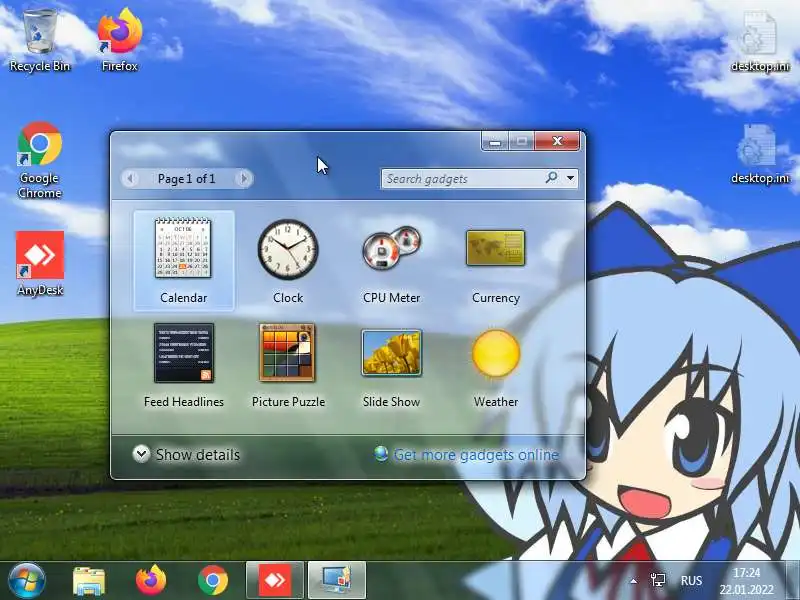Select the Clock gadget
The width and height of the screenshot is (800, 600).
[288, 260]
